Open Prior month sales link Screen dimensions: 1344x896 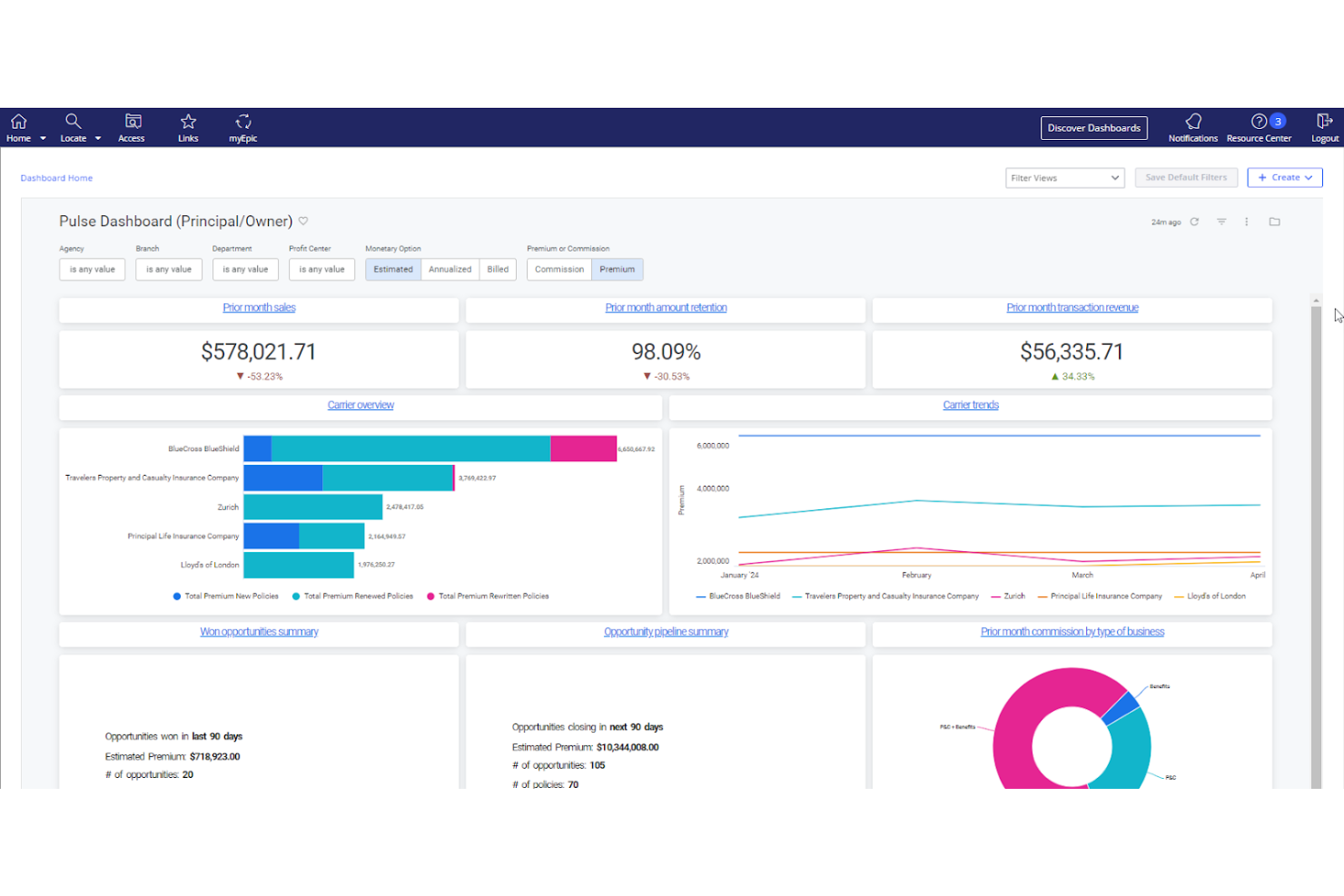coord(259,308)
